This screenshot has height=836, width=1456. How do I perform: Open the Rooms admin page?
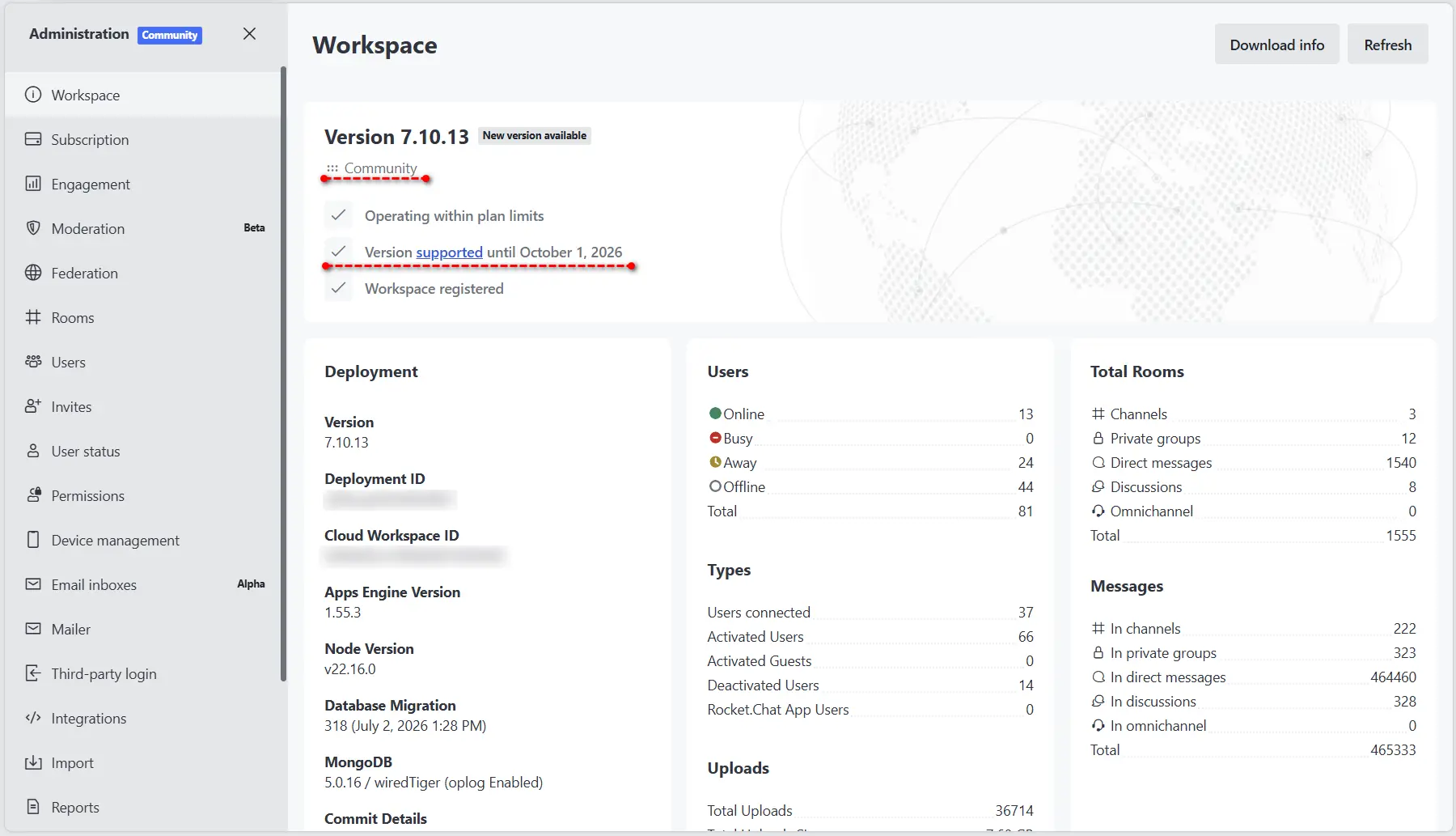143,317
